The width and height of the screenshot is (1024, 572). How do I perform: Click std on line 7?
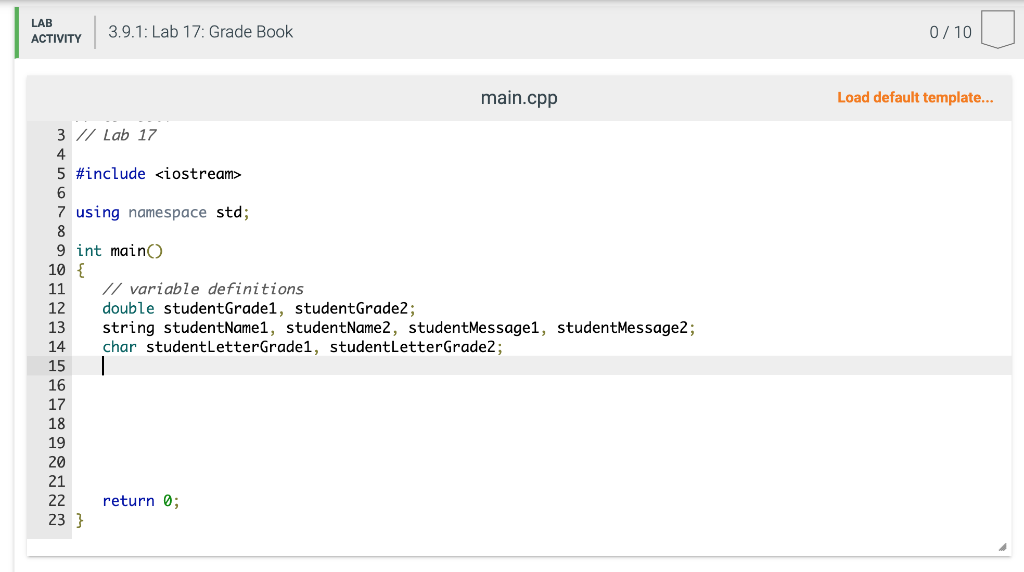[229, 213]
